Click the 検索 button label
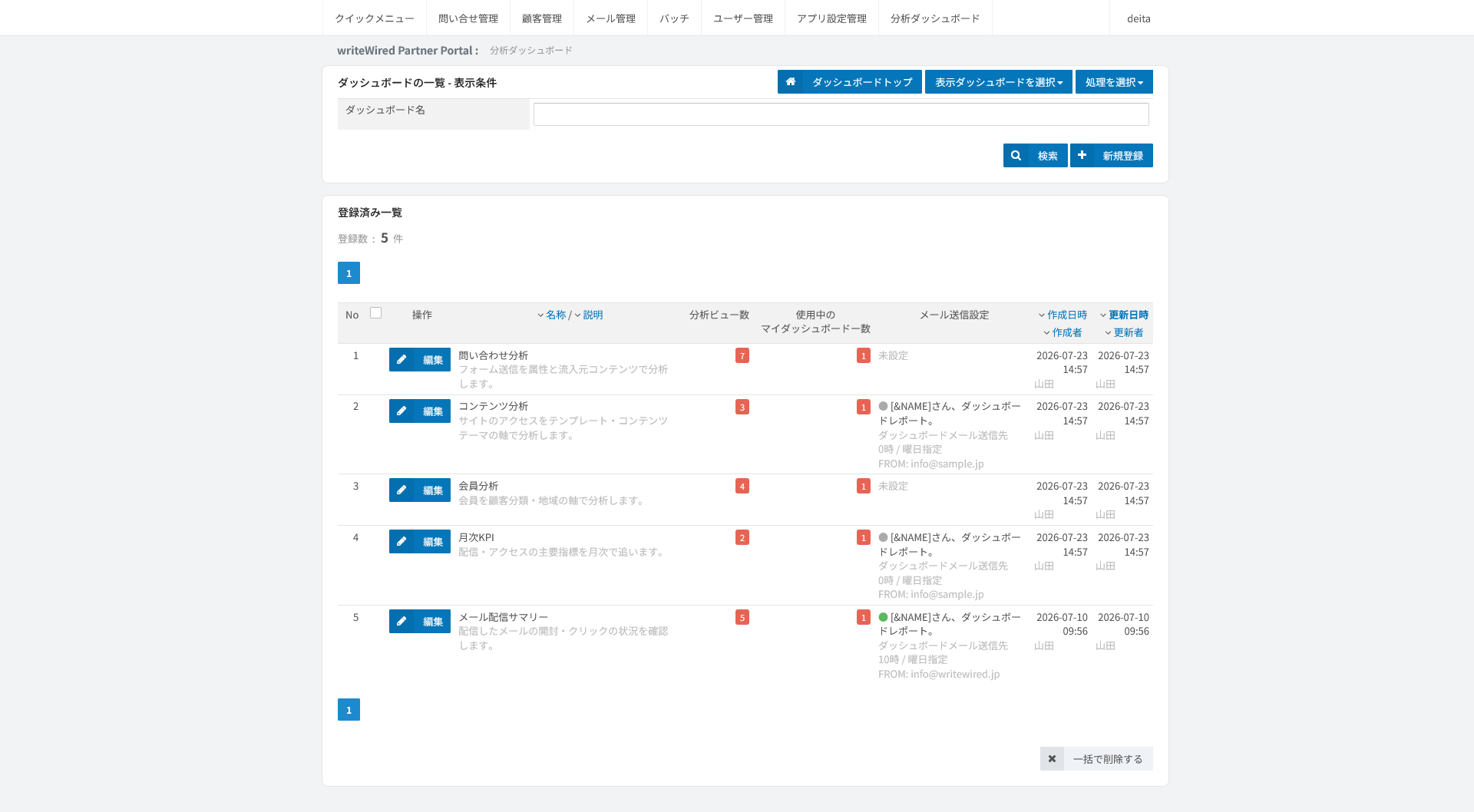 [x=1047, y=156]
